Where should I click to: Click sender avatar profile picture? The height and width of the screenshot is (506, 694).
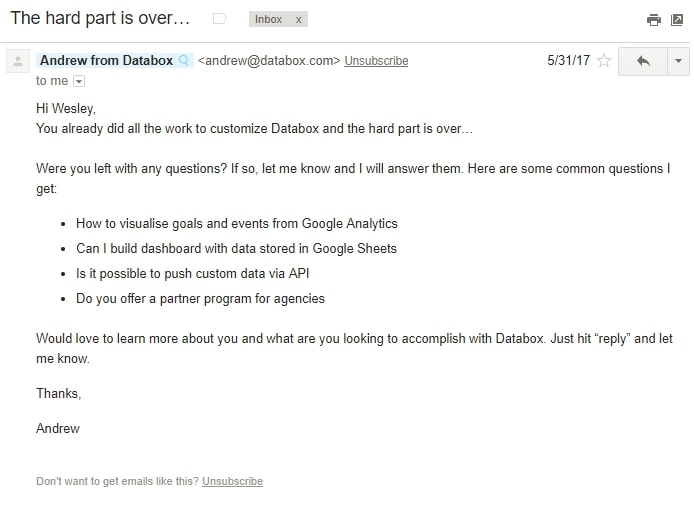[x=17, y=62]
